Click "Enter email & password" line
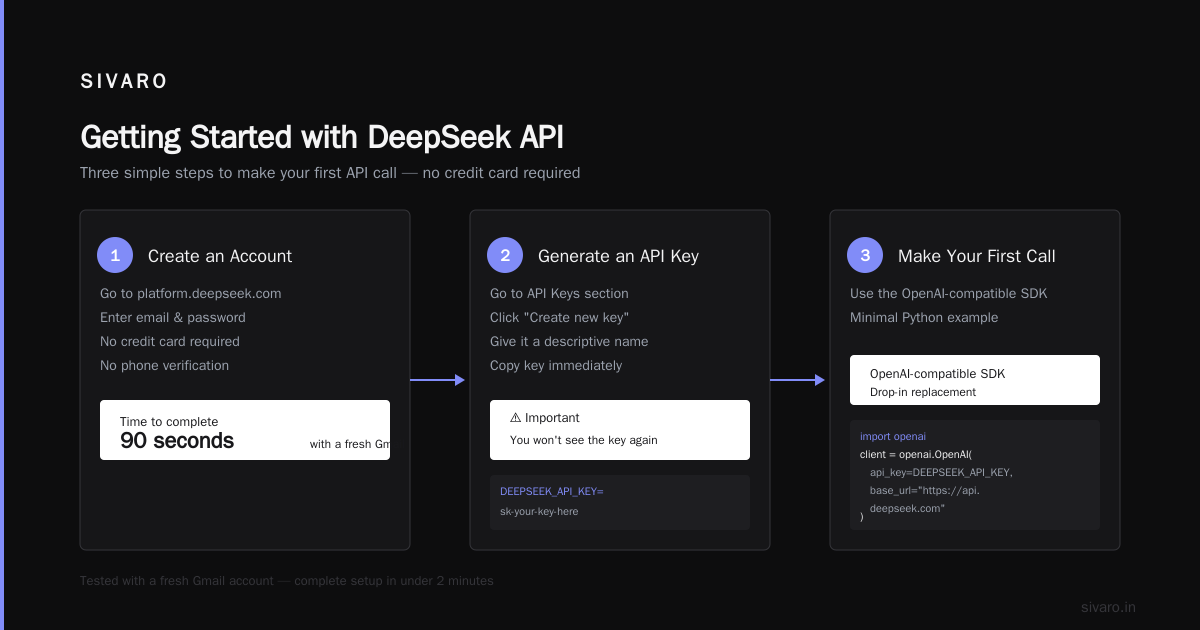The image size is (1200, 630). coord(173,317)
